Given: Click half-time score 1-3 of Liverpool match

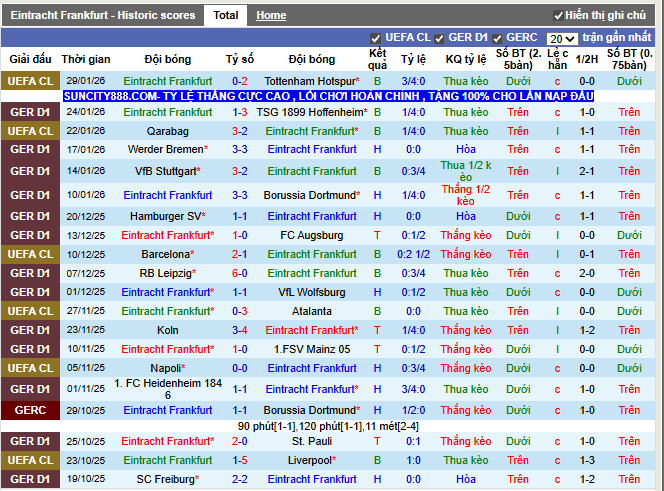Looking at the screenshot, I should pyautogui.click(x=587, y=460).
